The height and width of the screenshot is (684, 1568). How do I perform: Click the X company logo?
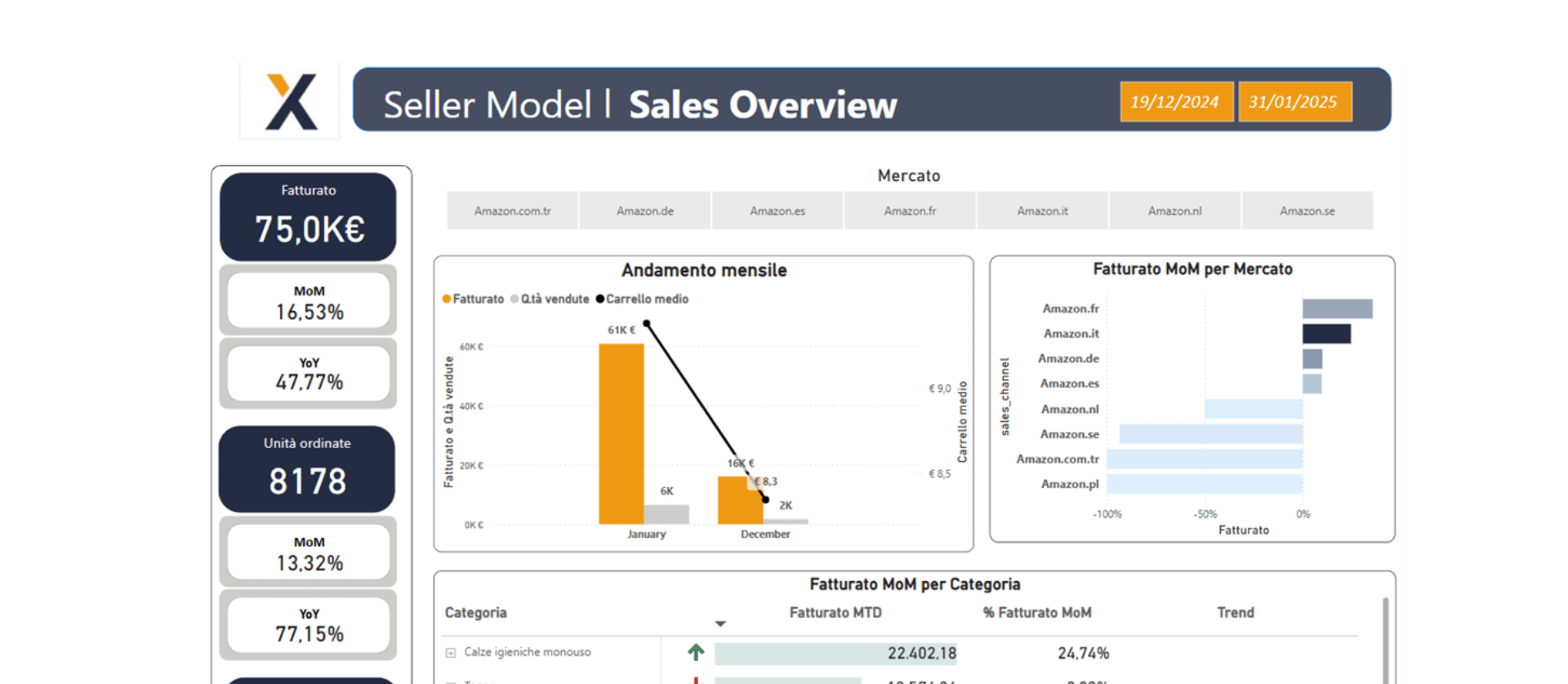(291, 102)
